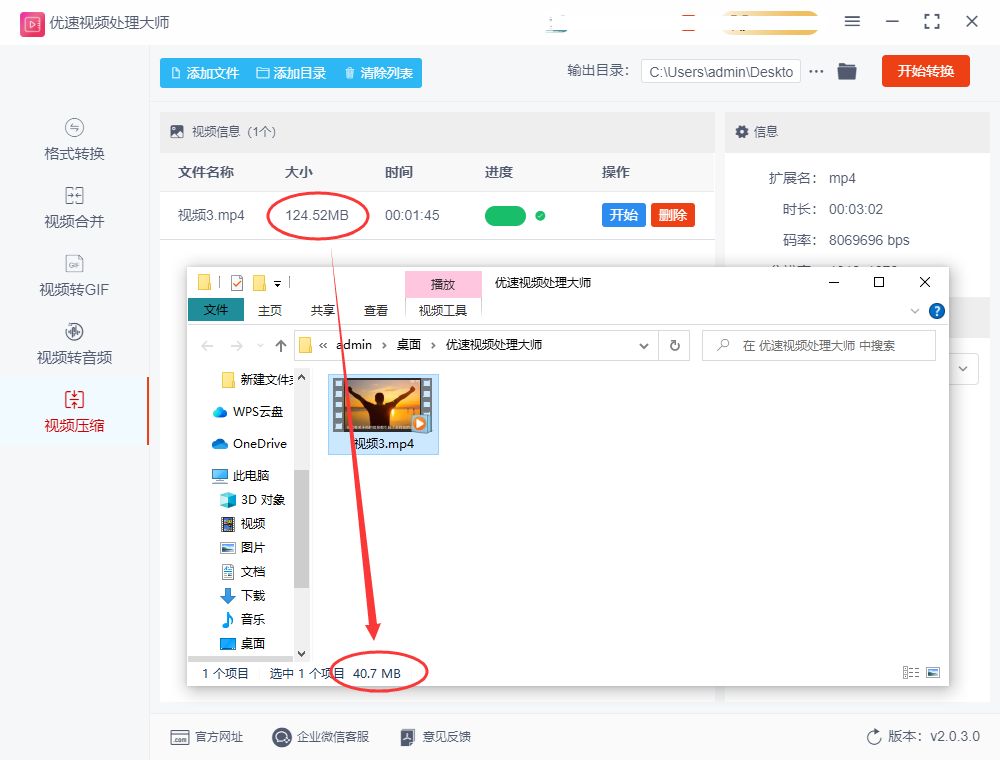
Task: Click the blue 开始 button for 视频3.mp4
Action: click(623, 215)
